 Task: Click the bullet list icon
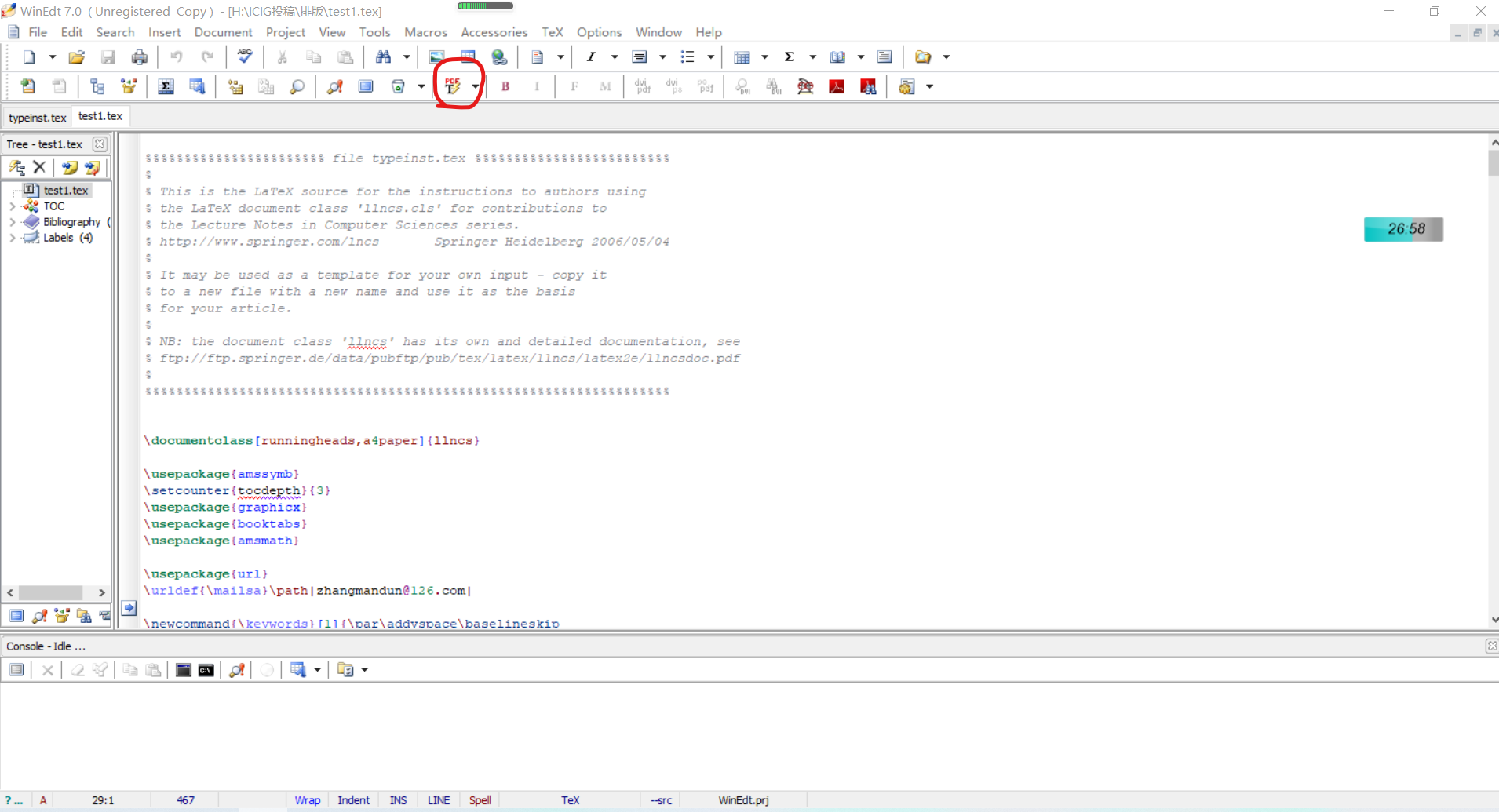pyautogui.click(x=687, y=57)
